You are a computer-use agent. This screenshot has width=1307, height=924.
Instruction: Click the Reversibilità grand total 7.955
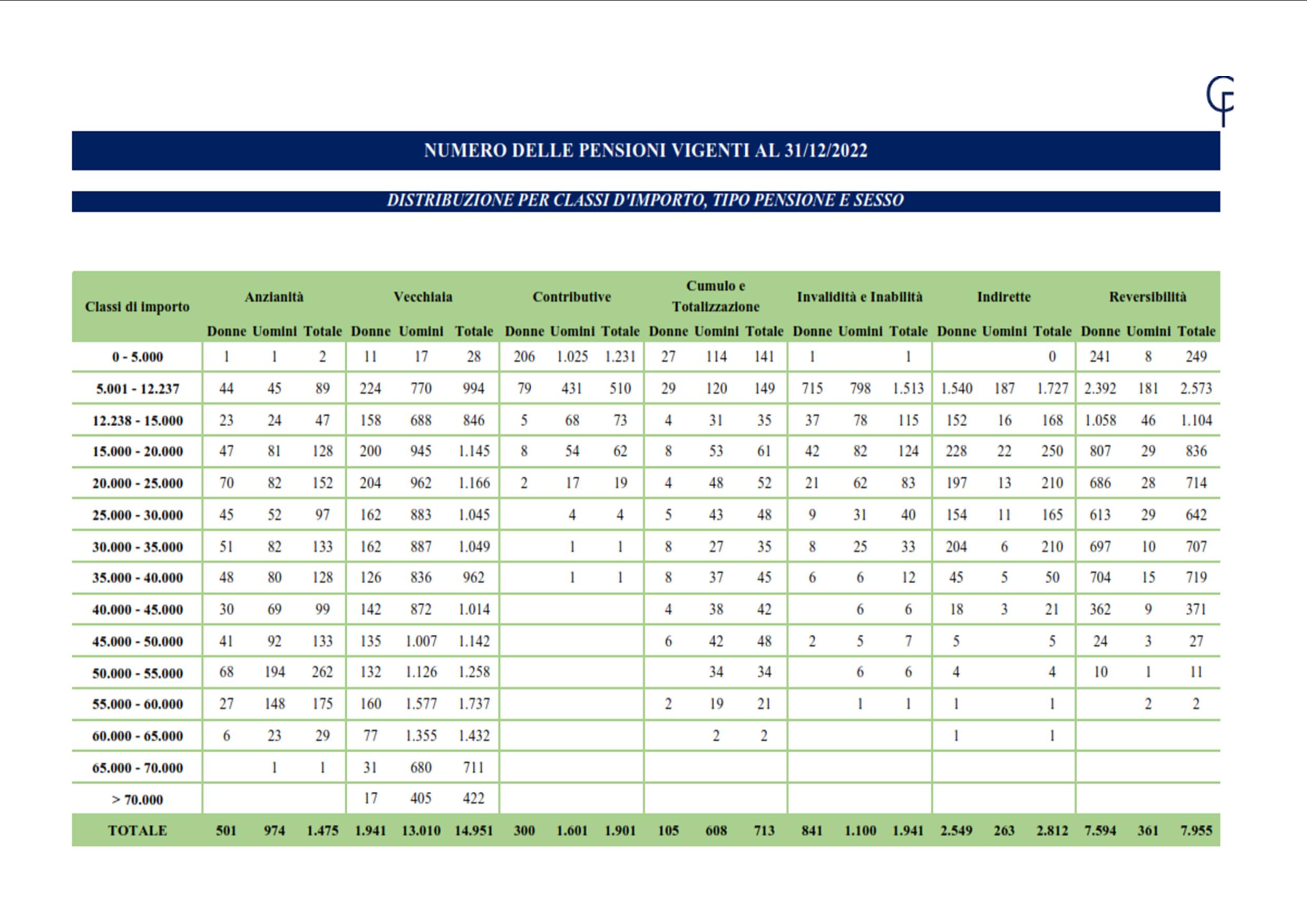pyautogui.click(x=1196, y=831)
